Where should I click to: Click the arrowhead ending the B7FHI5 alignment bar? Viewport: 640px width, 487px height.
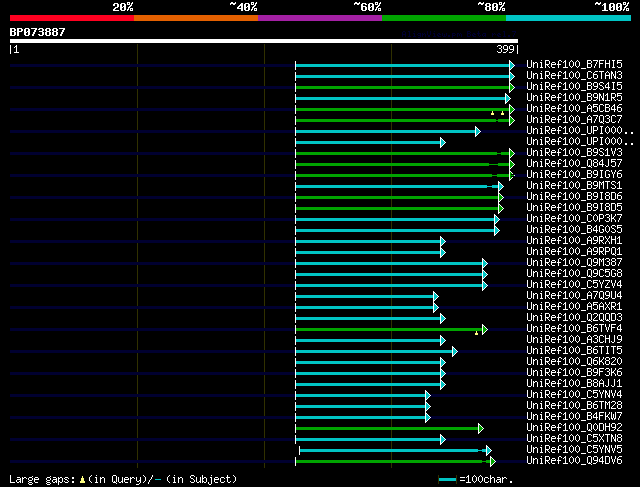(x=512, y=65)
